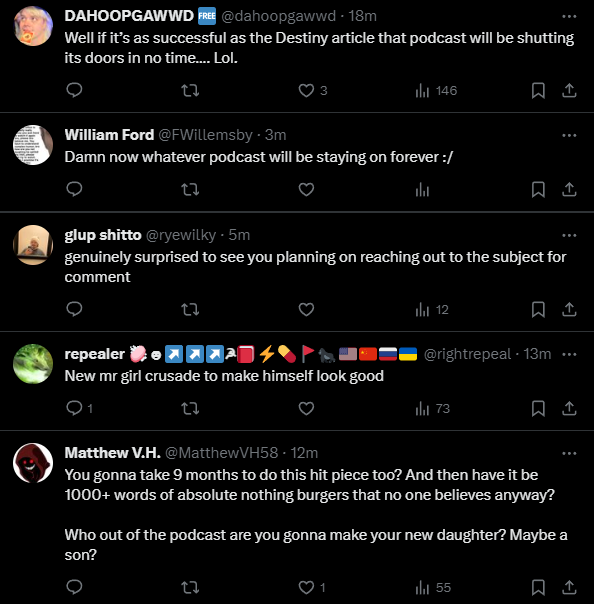Share the repealer tweet
This screenshot has width=594, height=604.
tap(569, 408)
